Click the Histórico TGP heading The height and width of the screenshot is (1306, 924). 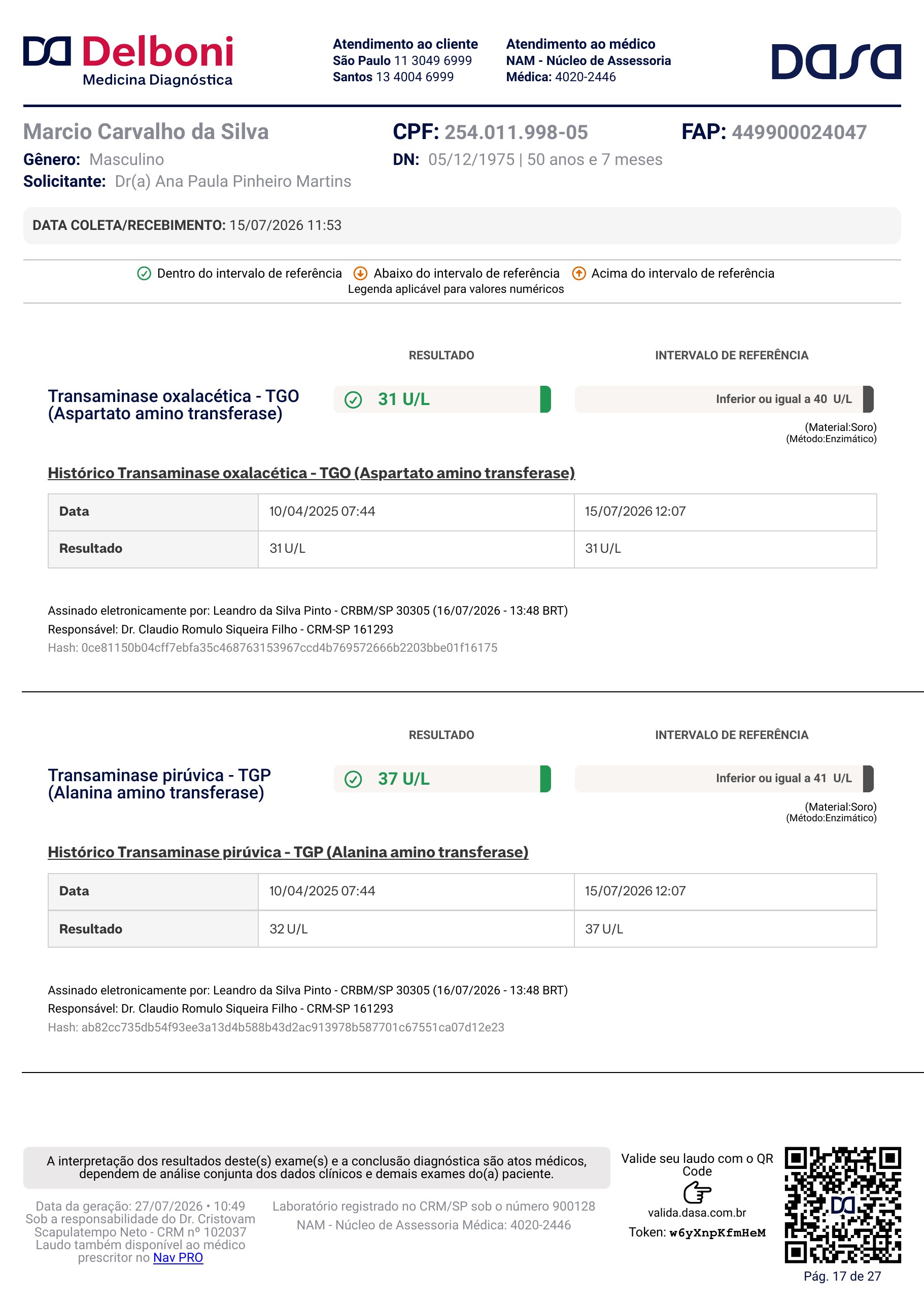click(x=288, y=852)
